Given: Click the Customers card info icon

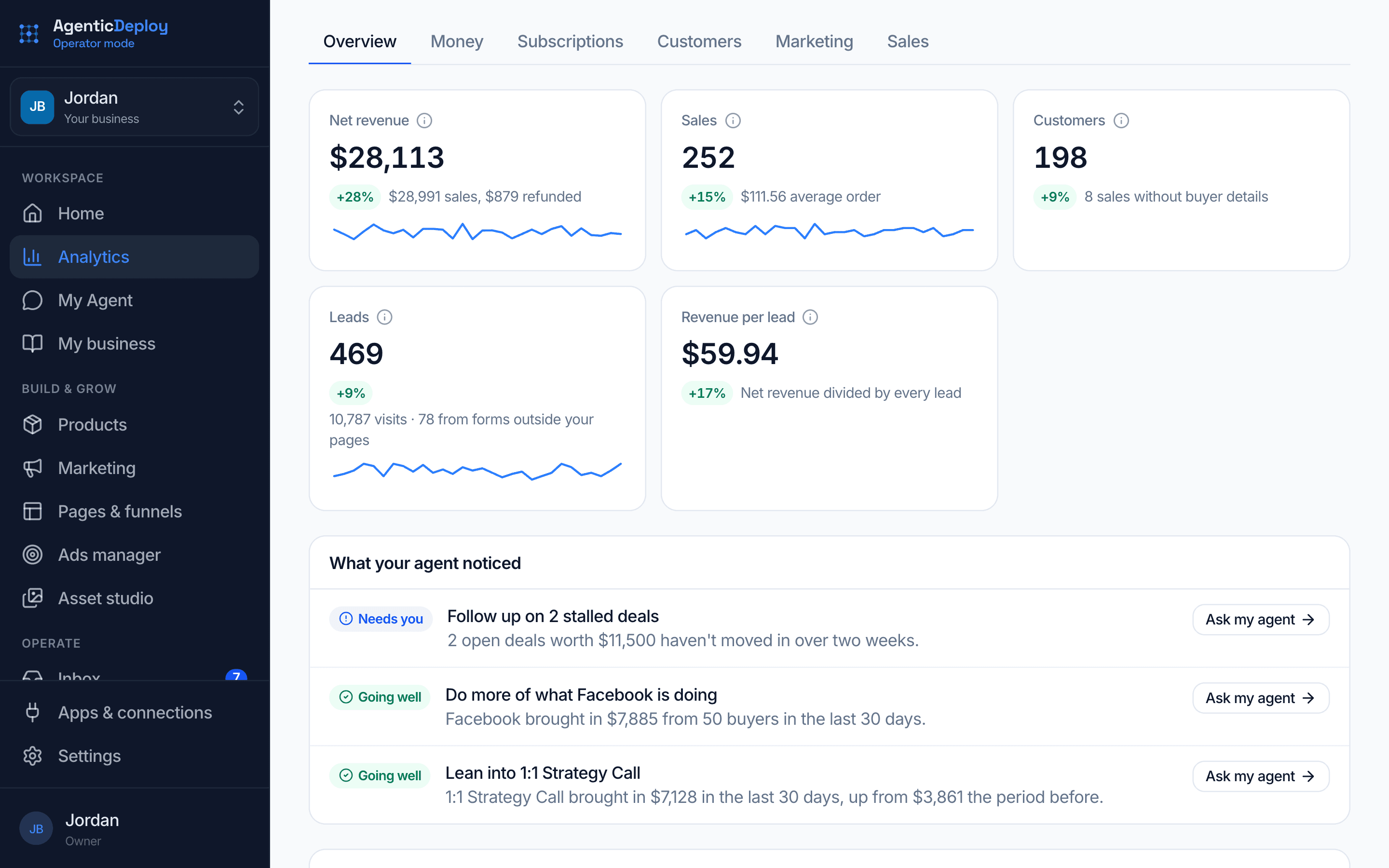Looking at the screenshot, I should point(1121,121).
